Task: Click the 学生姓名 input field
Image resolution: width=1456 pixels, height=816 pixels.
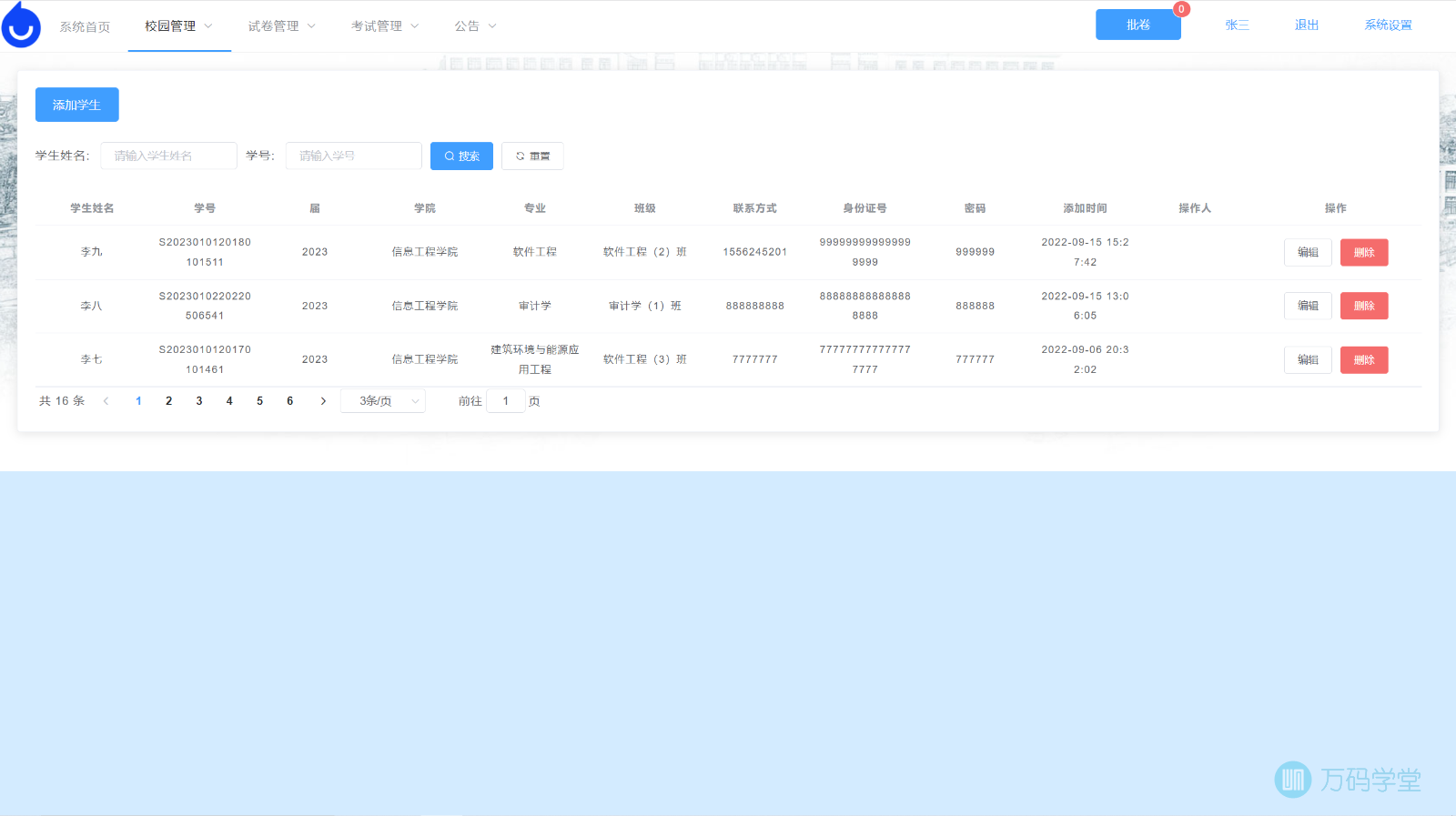Action: pos(168,156)
